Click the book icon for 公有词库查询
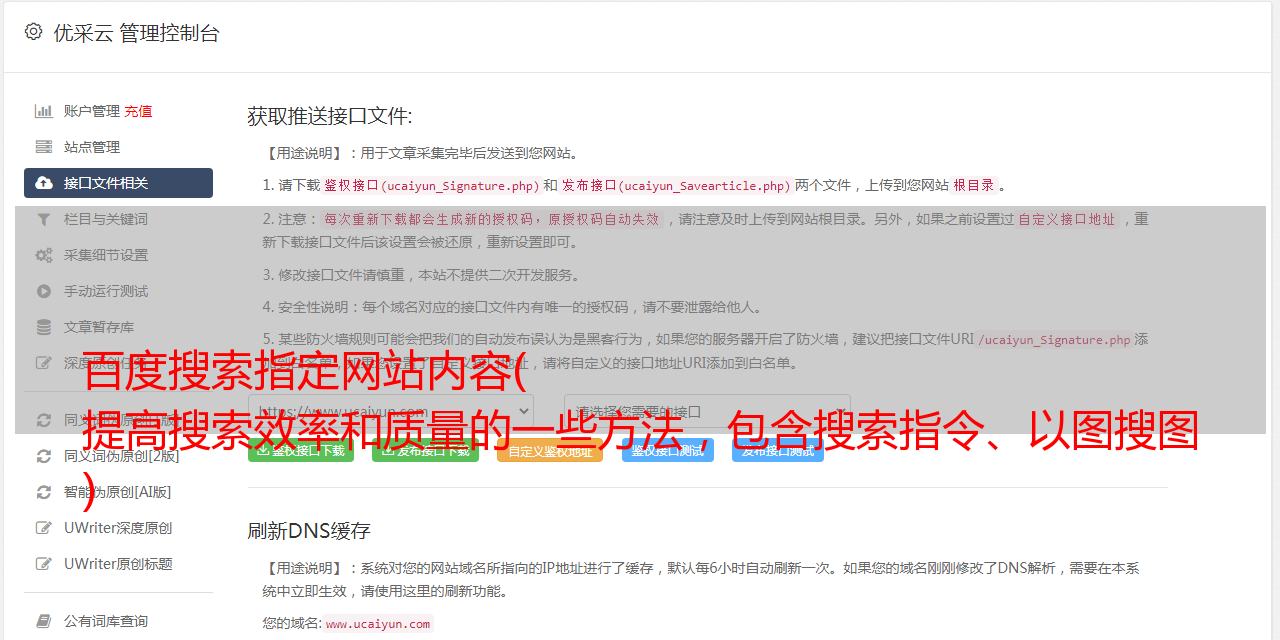This screenshot has height=640, width=1280. (44, 621)
